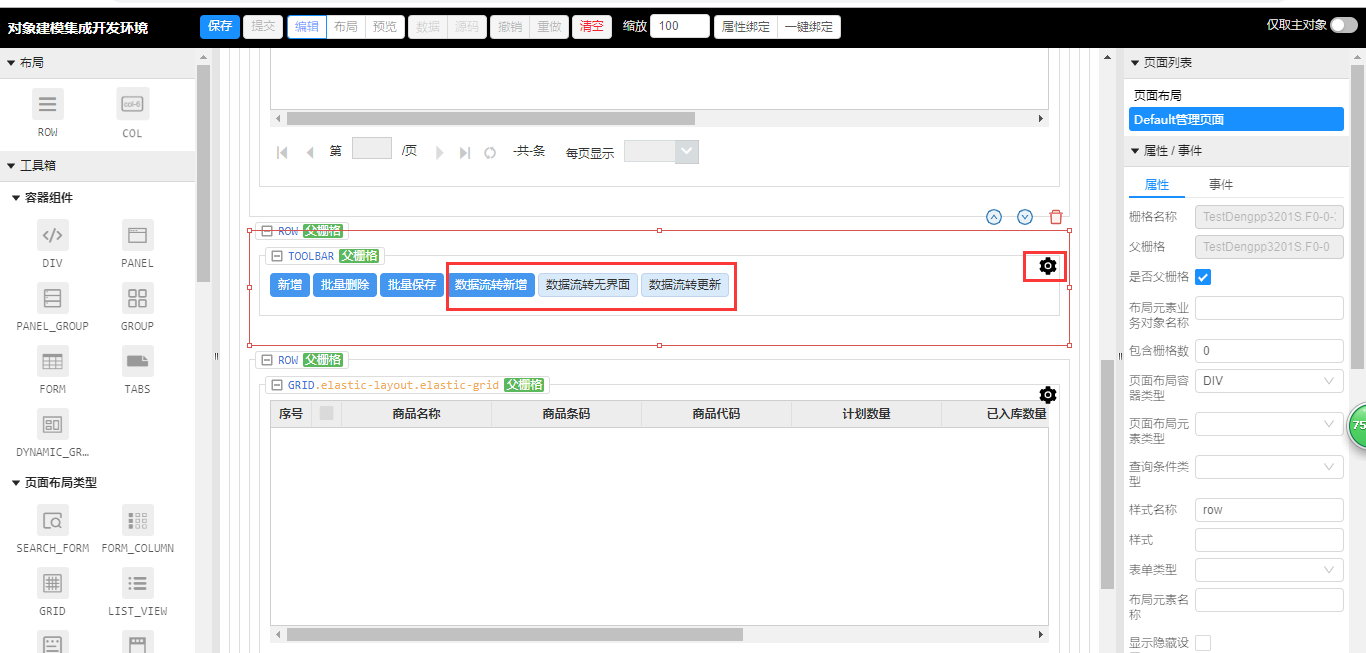Toggle the 仅取主对象 switch
The image size is (1366, 653).
click(x=1343, y=25)
